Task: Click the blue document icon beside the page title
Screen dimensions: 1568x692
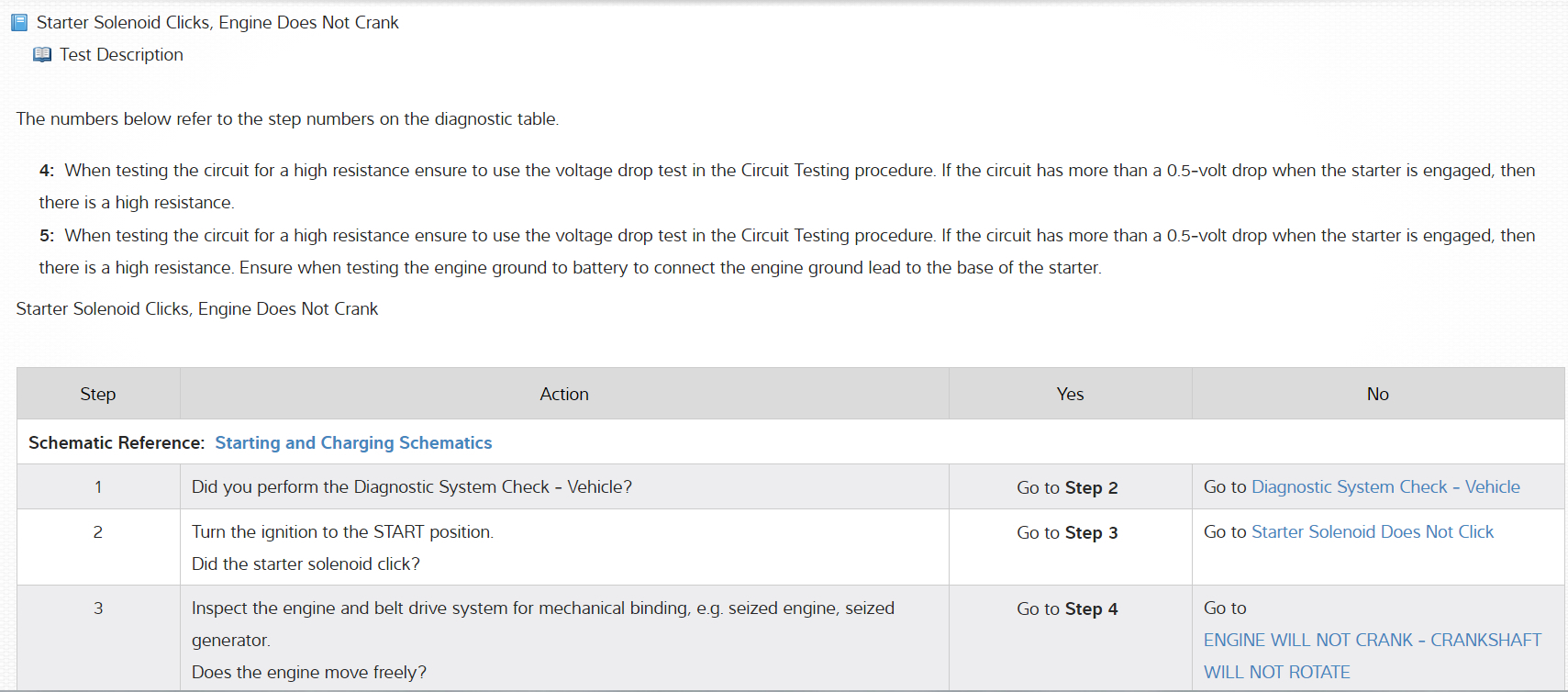Action: (x=19, y=23)
